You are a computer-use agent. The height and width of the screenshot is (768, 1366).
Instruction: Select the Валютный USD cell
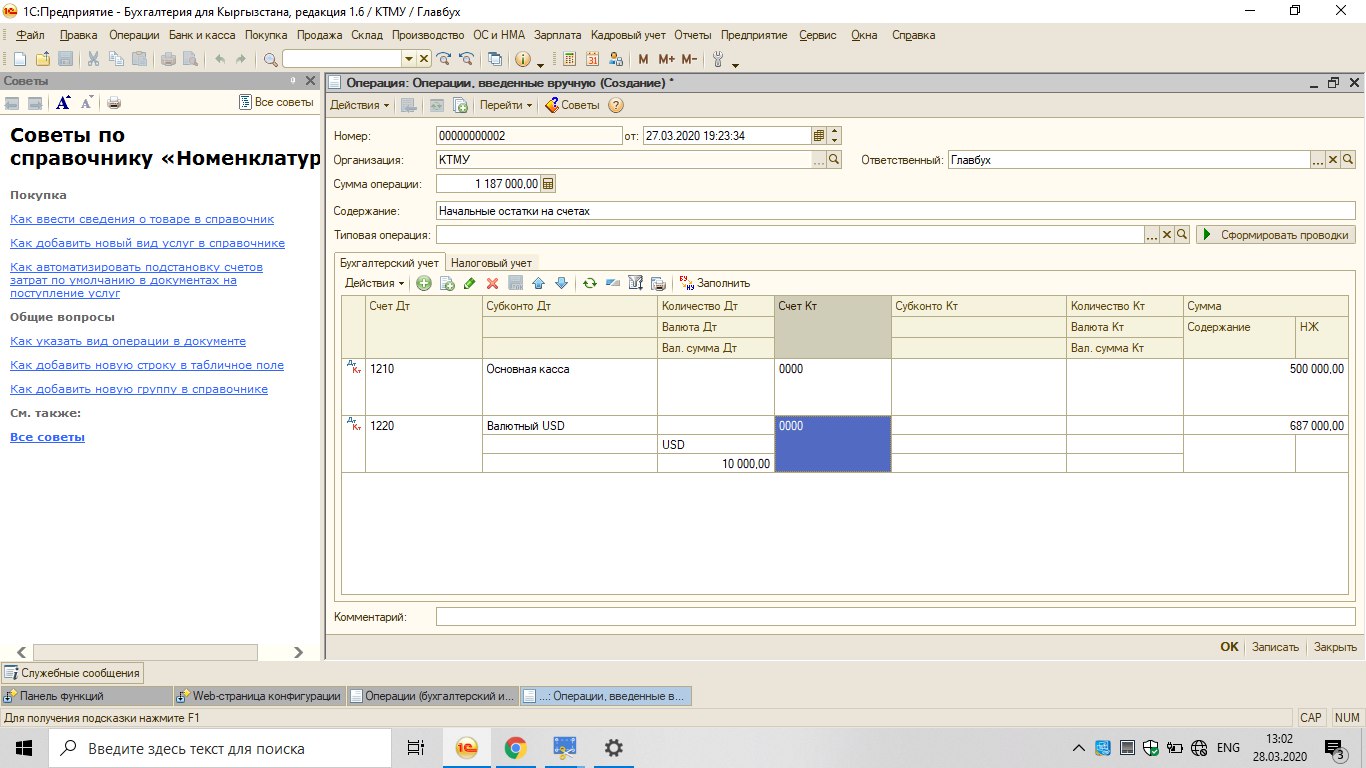(570, 426)
